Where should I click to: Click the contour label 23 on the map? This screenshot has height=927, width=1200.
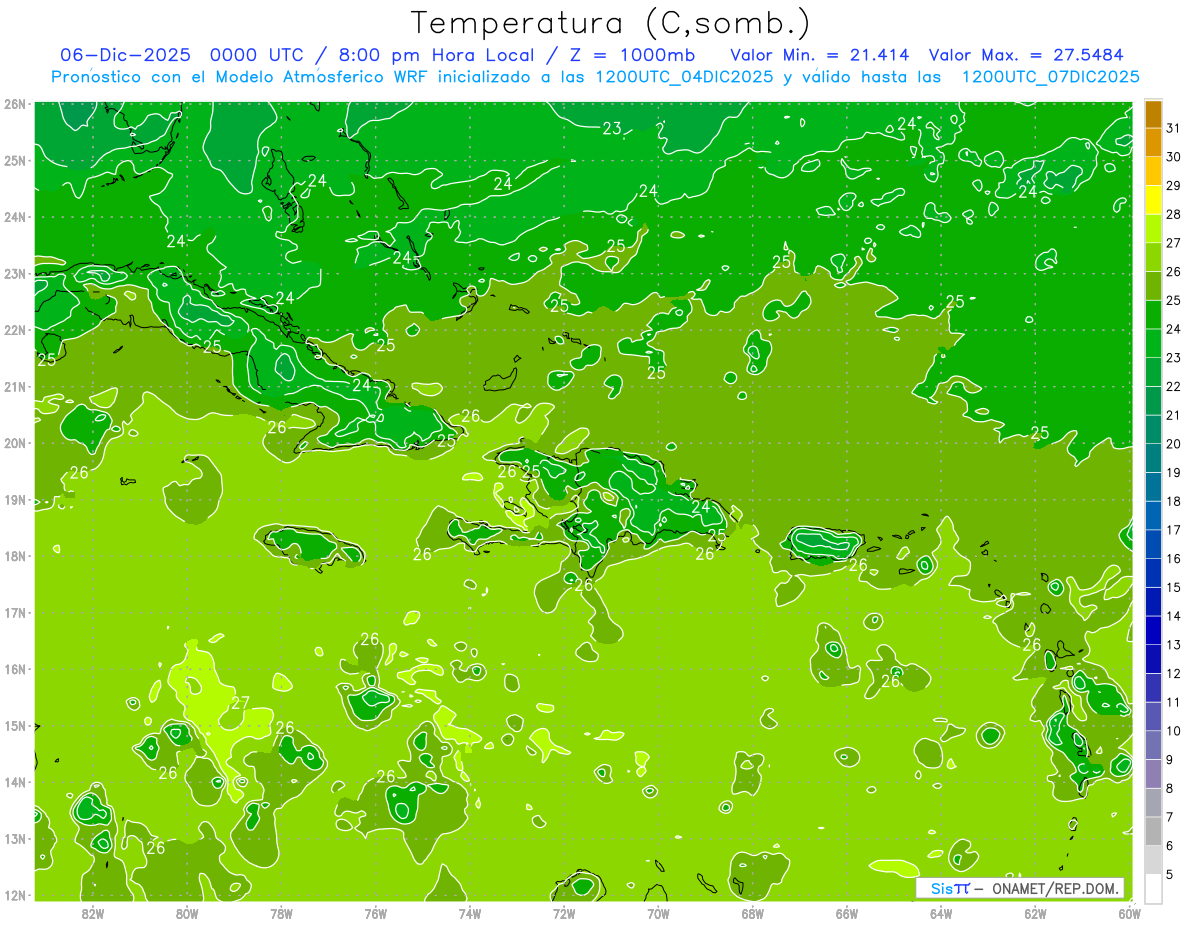(612, 127)
